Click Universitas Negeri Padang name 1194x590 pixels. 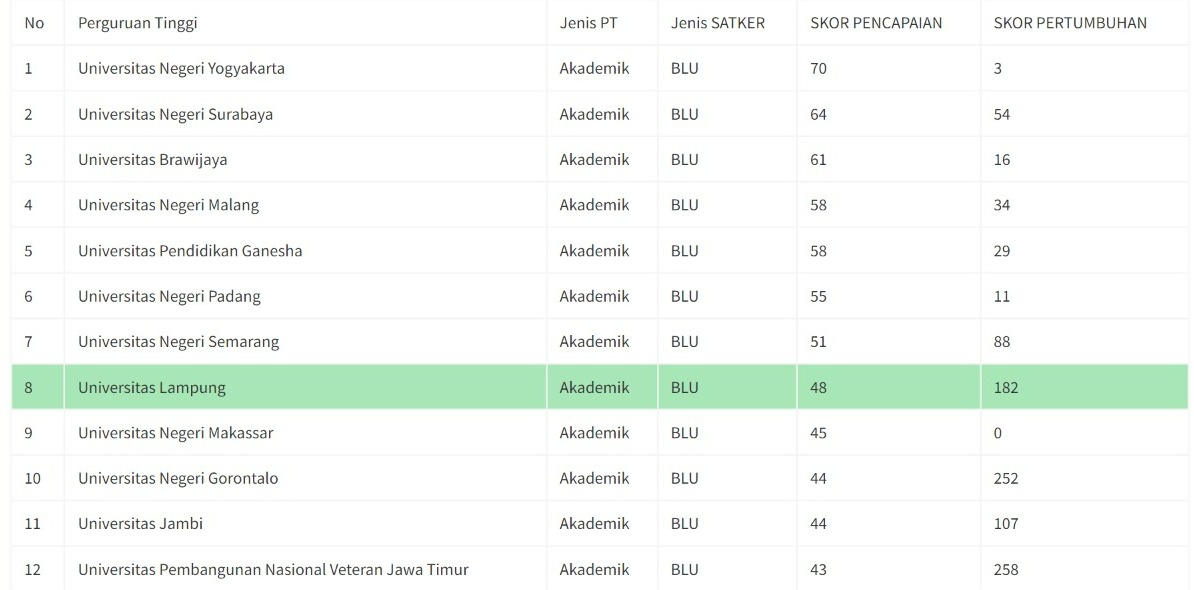coord(169,296)
